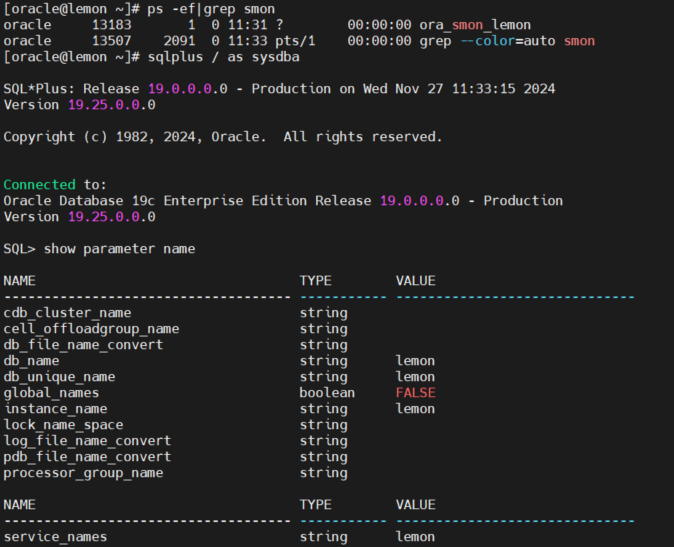Viewport: 674px width, 547px height.
Task: Select the instance_name parameter
Action: click(x=55, y=409)
